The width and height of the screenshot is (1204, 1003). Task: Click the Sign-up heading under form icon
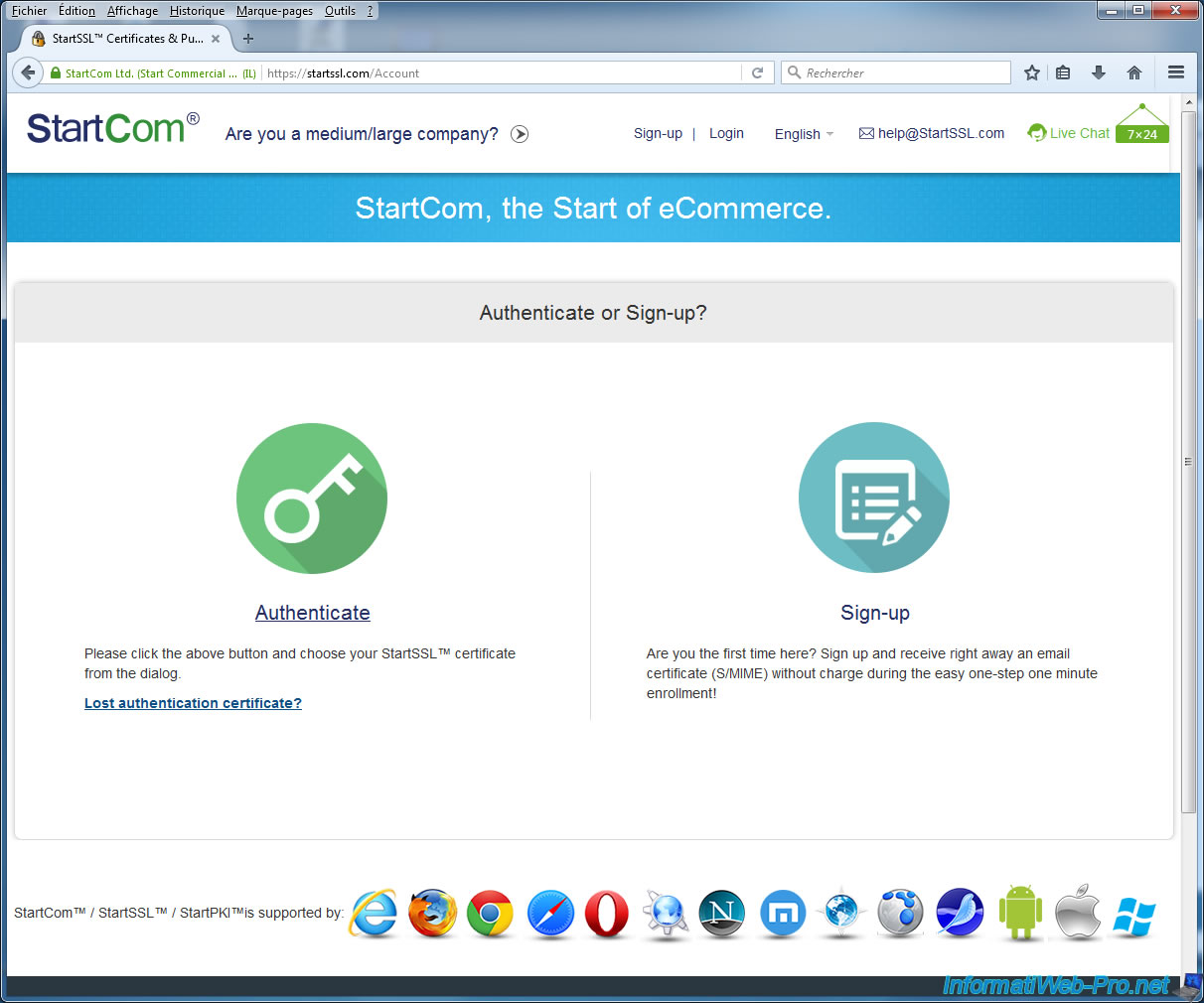(875, 613)
